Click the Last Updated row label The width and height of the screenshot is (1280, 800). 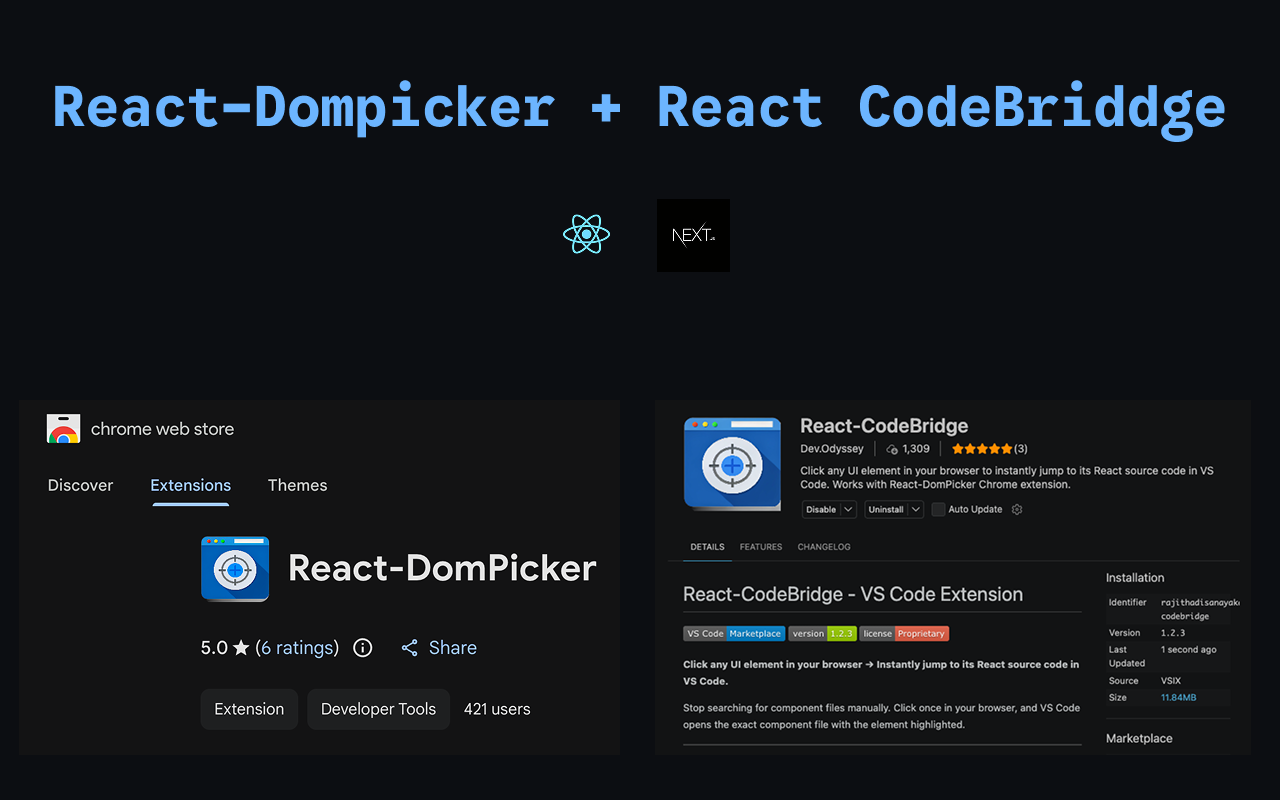(1127, 656)
